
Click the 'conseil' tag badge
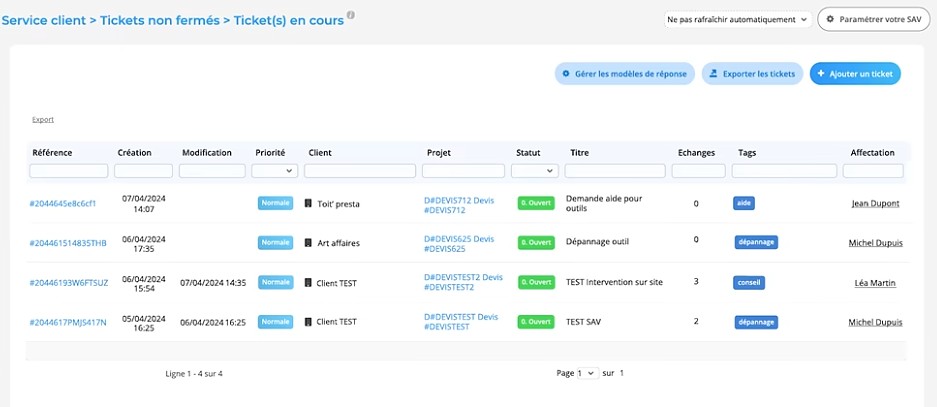749,283
